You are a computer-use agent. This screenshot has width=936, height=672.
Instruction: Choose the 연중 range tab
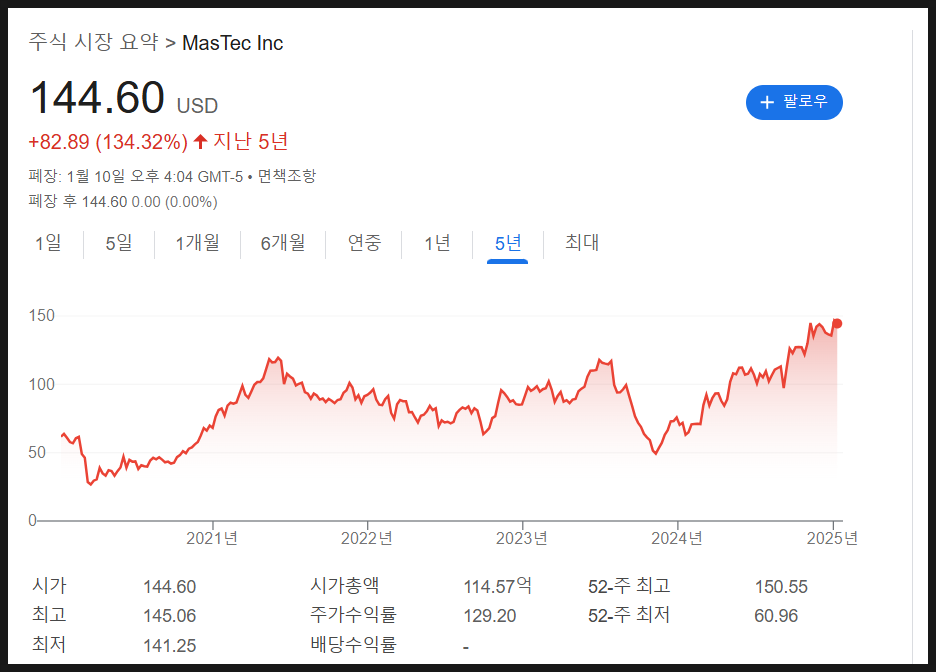click(364, 243)
